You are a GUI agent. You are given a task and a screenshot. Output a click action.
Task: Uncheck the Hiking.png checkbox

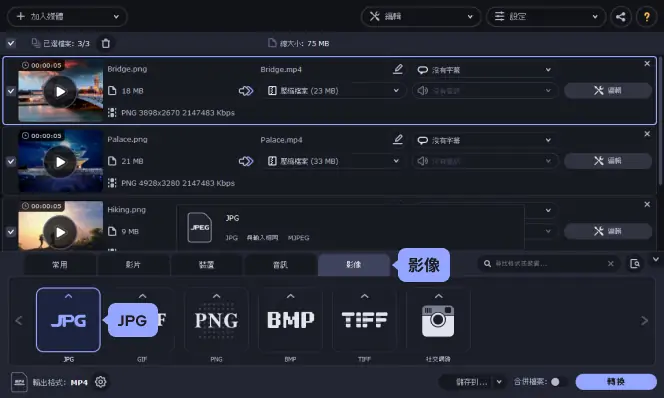point(11,232)
